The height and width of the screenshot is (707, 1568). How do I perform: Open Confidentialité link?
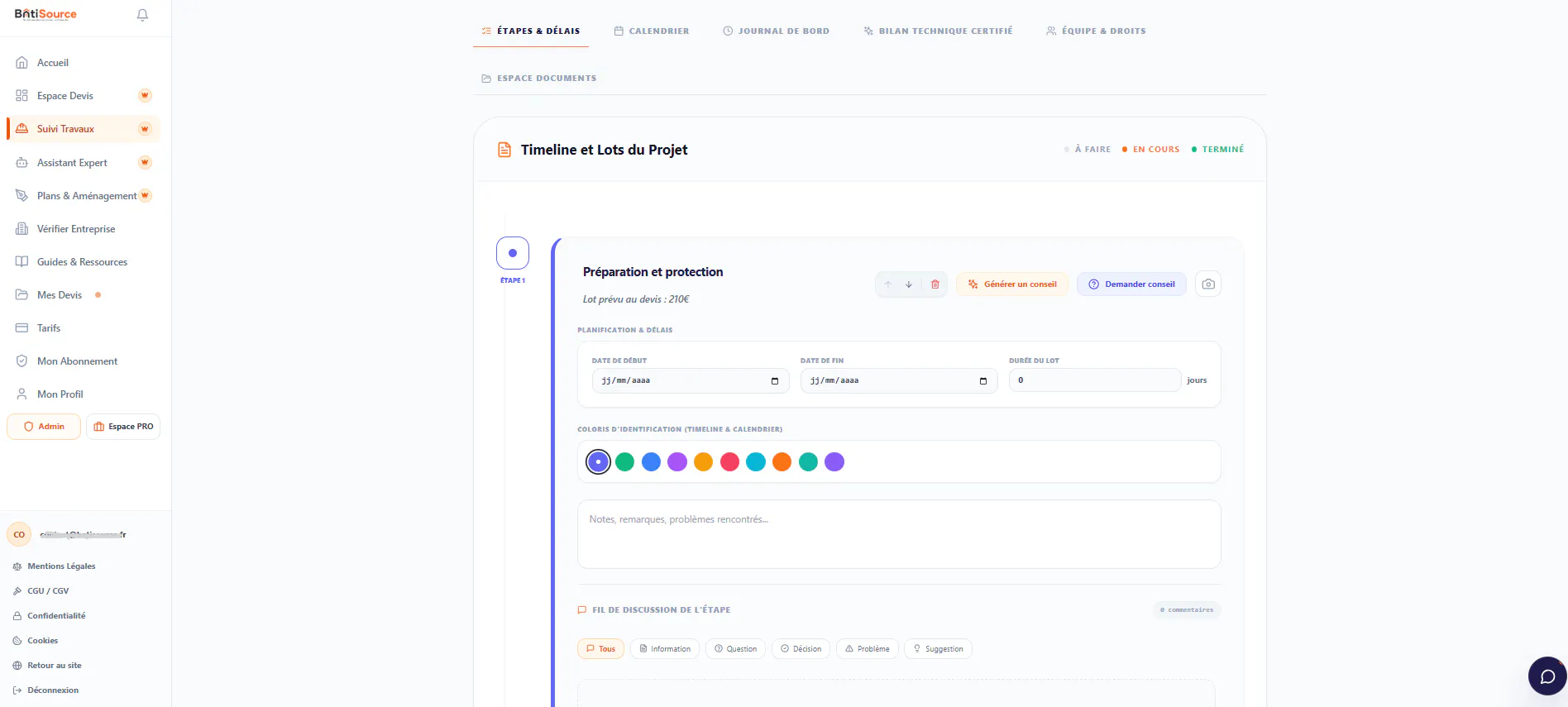click(x=50, y=616)
